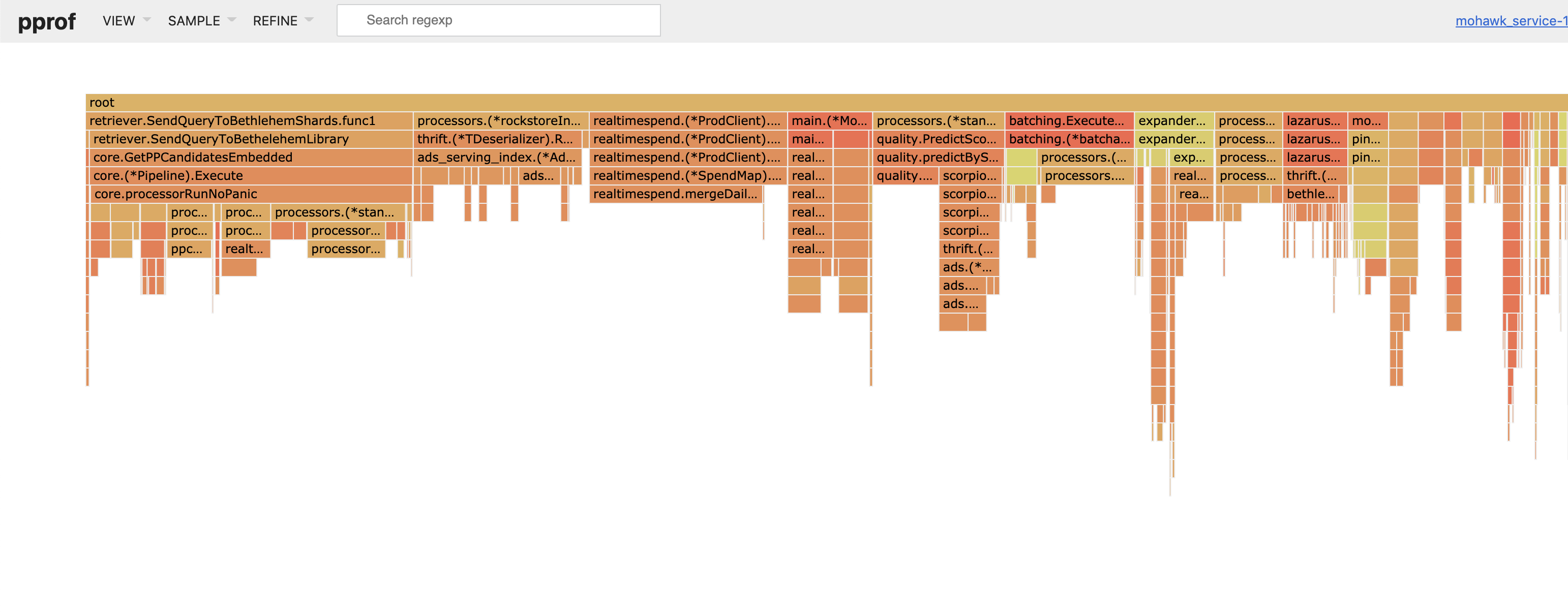Screen dimensions: 1568x615
Task: Click the bethle... frame
Action: pyautogui.click(x=1311, y=194)
